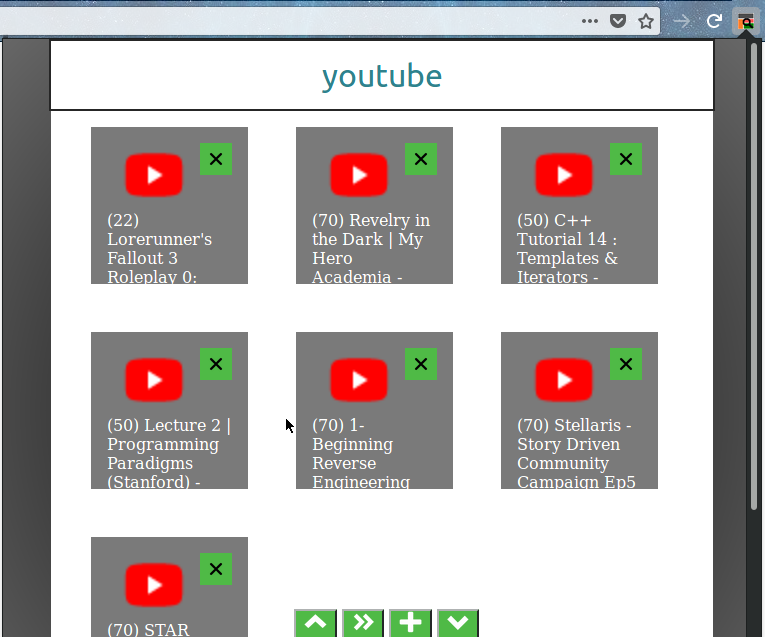Click the green double-arrow forward button
Screen dimensions: 765x637
pyautogui.click(x=363, y=623)
